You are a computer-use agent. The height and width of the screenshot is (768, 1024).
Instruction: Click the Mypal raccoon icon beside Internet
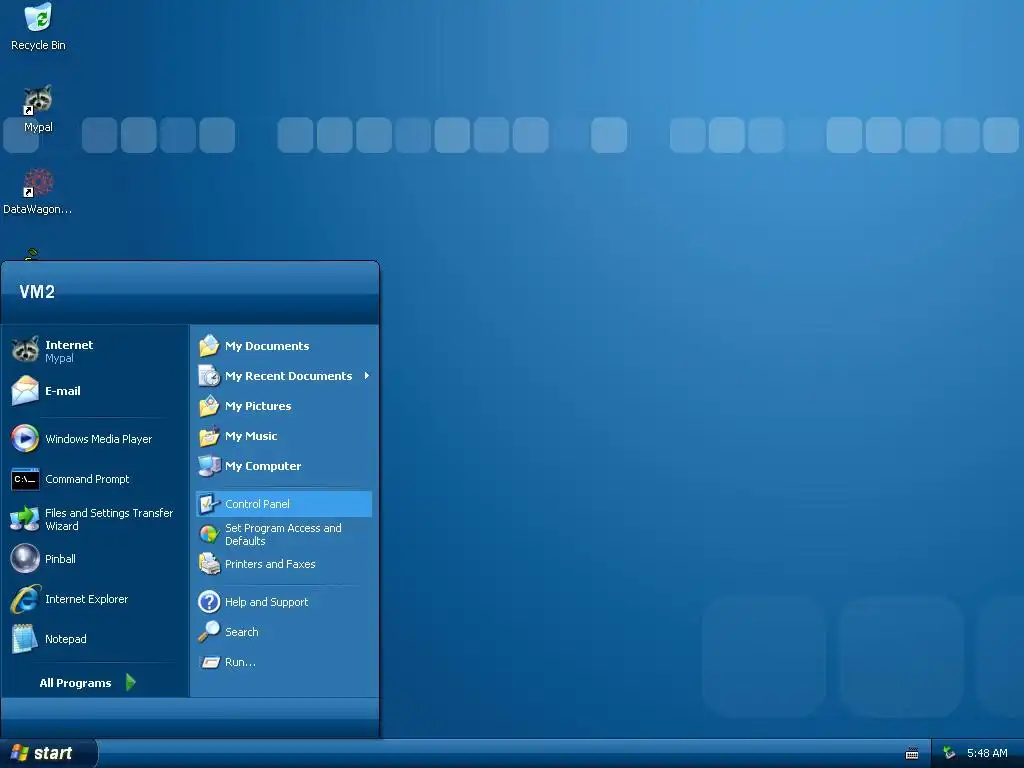(x=25, y=350)
